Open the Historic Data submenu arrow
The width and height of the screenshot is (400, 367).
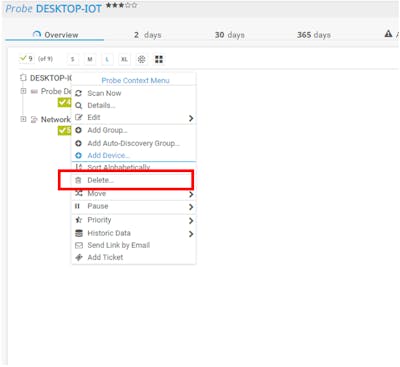[191, 234]
